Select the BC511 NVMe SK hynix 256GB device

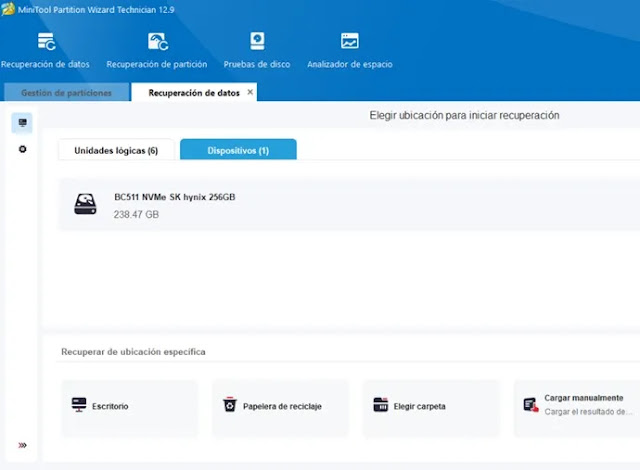point(349,204)
